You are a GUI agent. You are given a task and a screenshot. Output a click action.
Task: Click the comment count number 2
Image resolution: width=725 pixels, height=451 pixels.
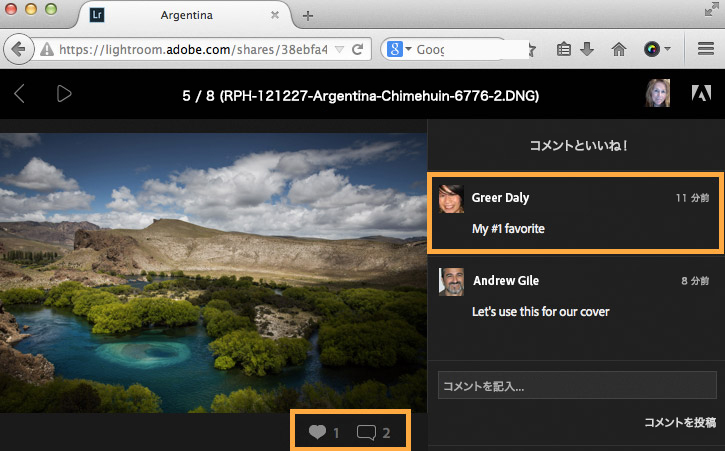click(386, 433)
